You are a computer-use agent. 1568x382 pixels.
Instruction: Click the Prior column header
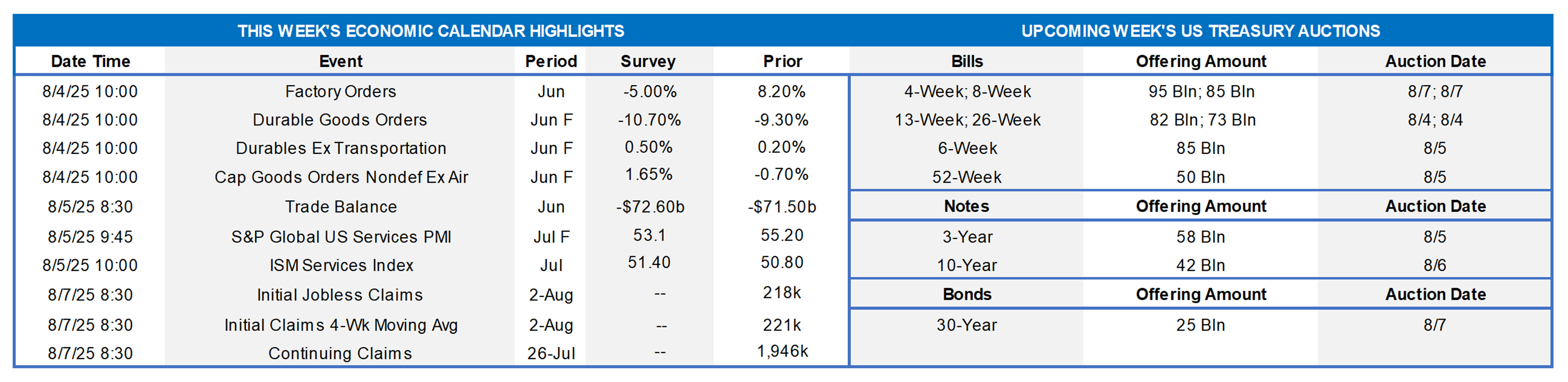[x=782, y=61]
